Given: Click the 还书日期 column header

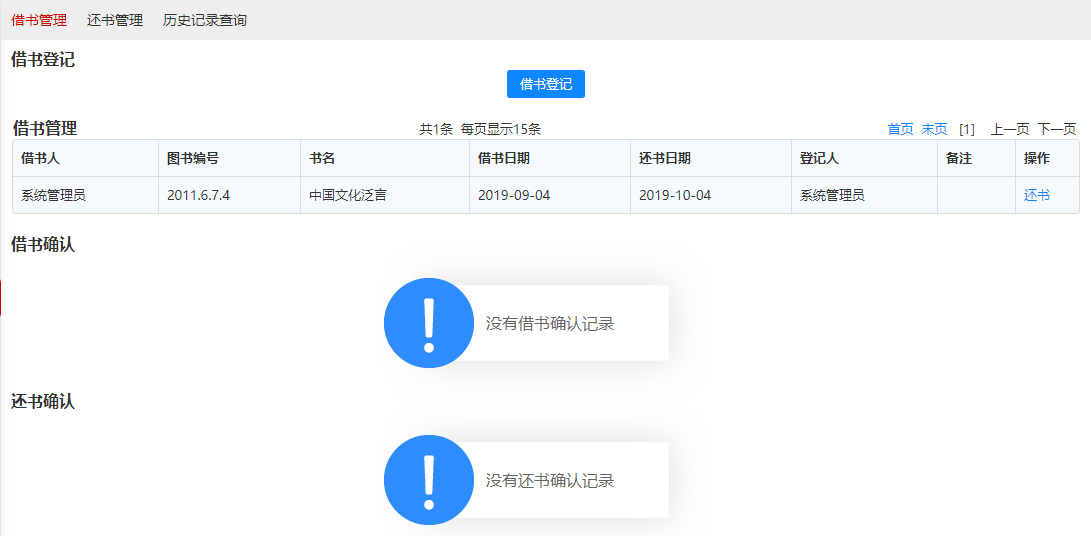Looking at the screenshot, I should (665, 158).
